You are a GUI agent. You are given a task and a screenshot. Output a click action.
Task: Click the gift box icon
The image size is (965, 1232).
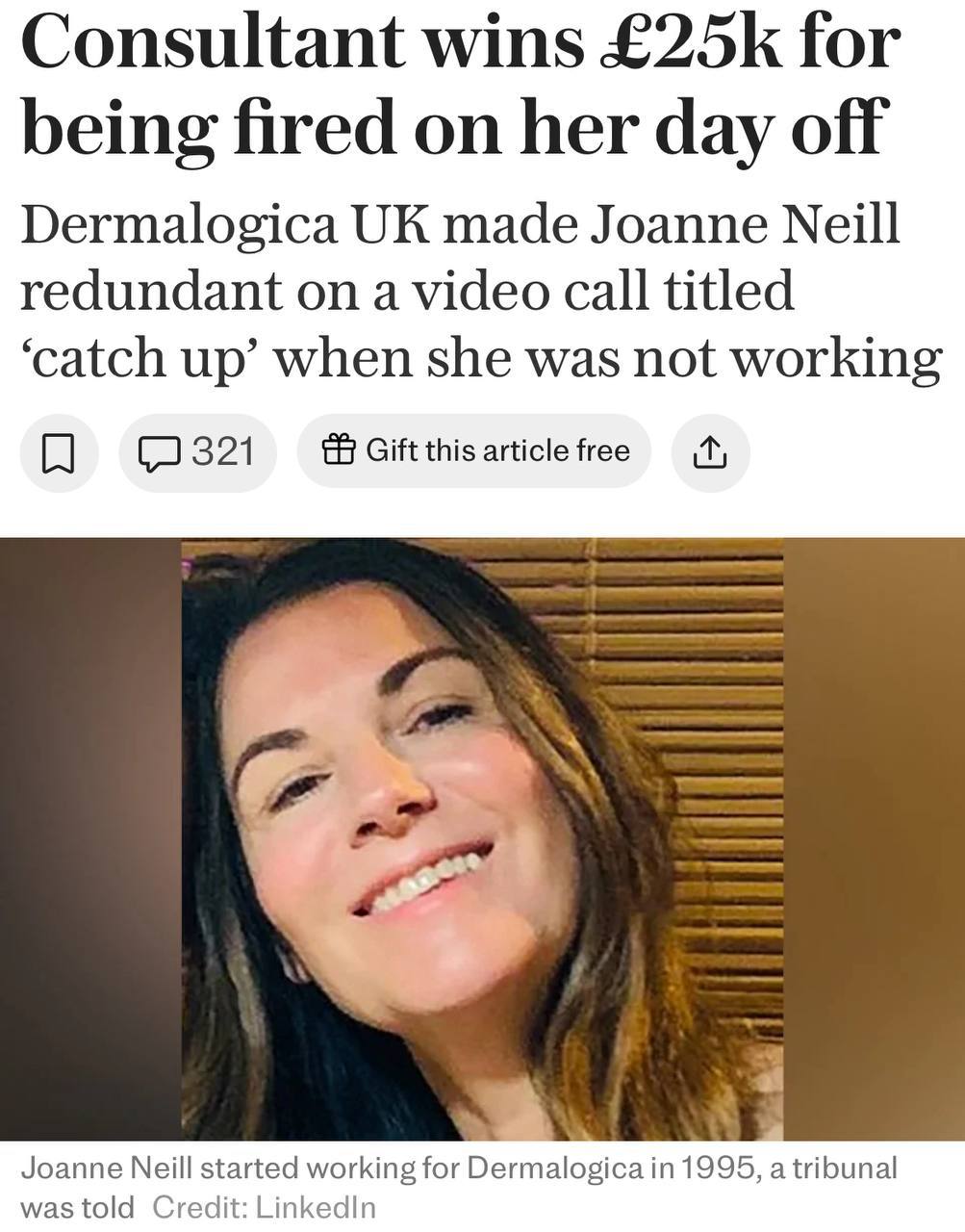(x=339, y=449)
